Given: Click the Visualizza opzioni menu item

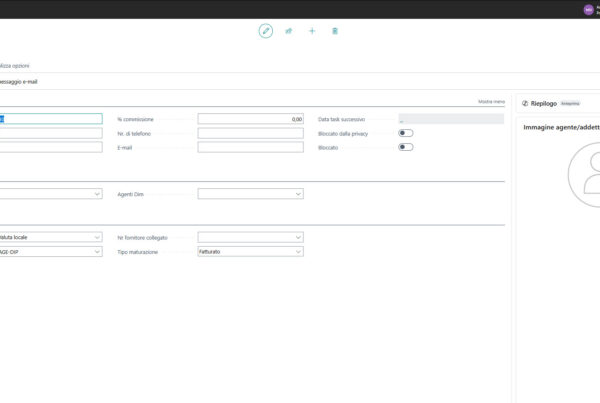Looking at the screenshot, I should [14, 65].
